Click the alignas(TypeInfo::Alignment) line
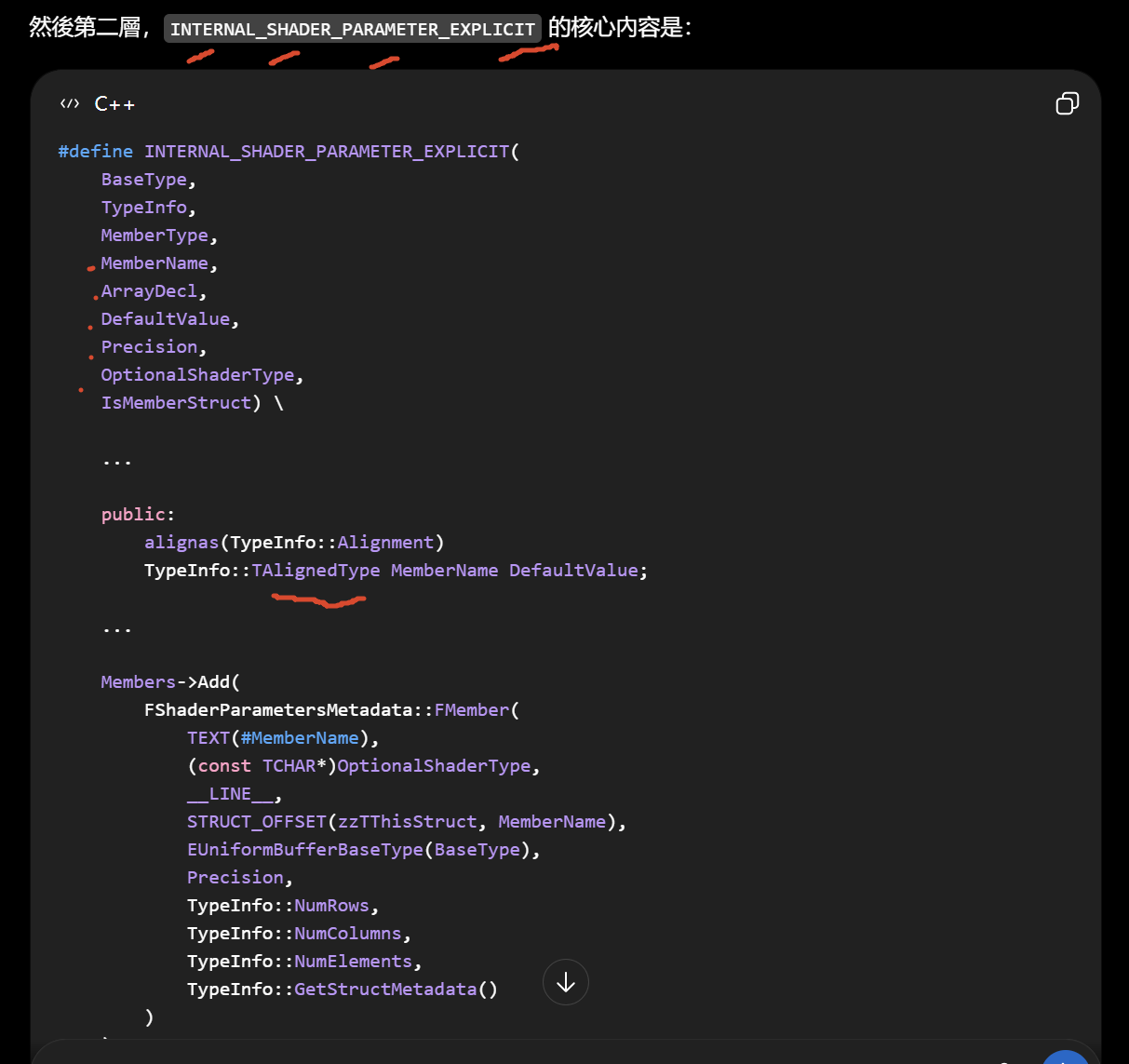This screenshot has width=1129, height=1064. tap(294, 542)
